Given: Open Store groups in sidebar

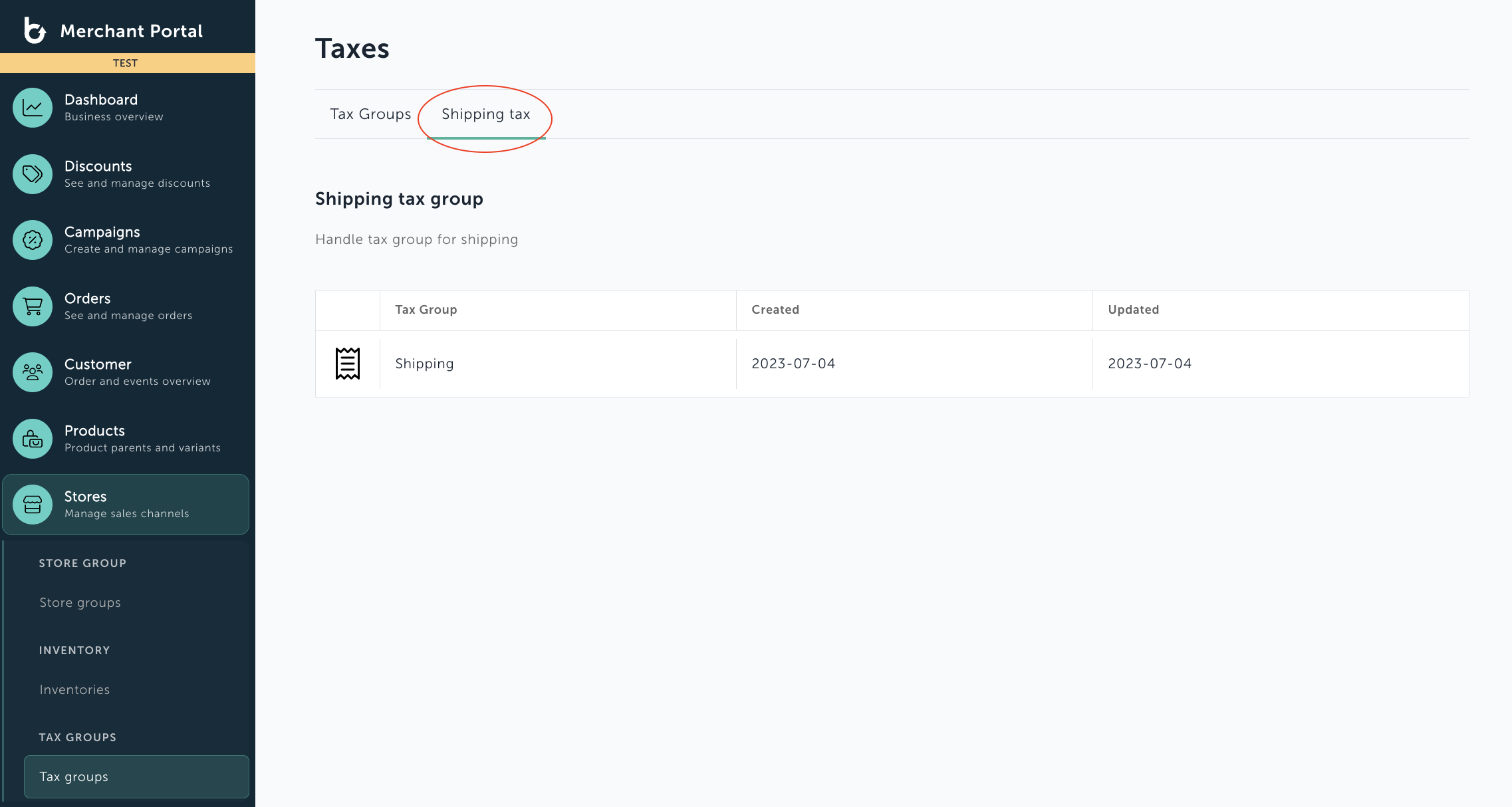Looking at the screenshot, I should tap(80, 603).
